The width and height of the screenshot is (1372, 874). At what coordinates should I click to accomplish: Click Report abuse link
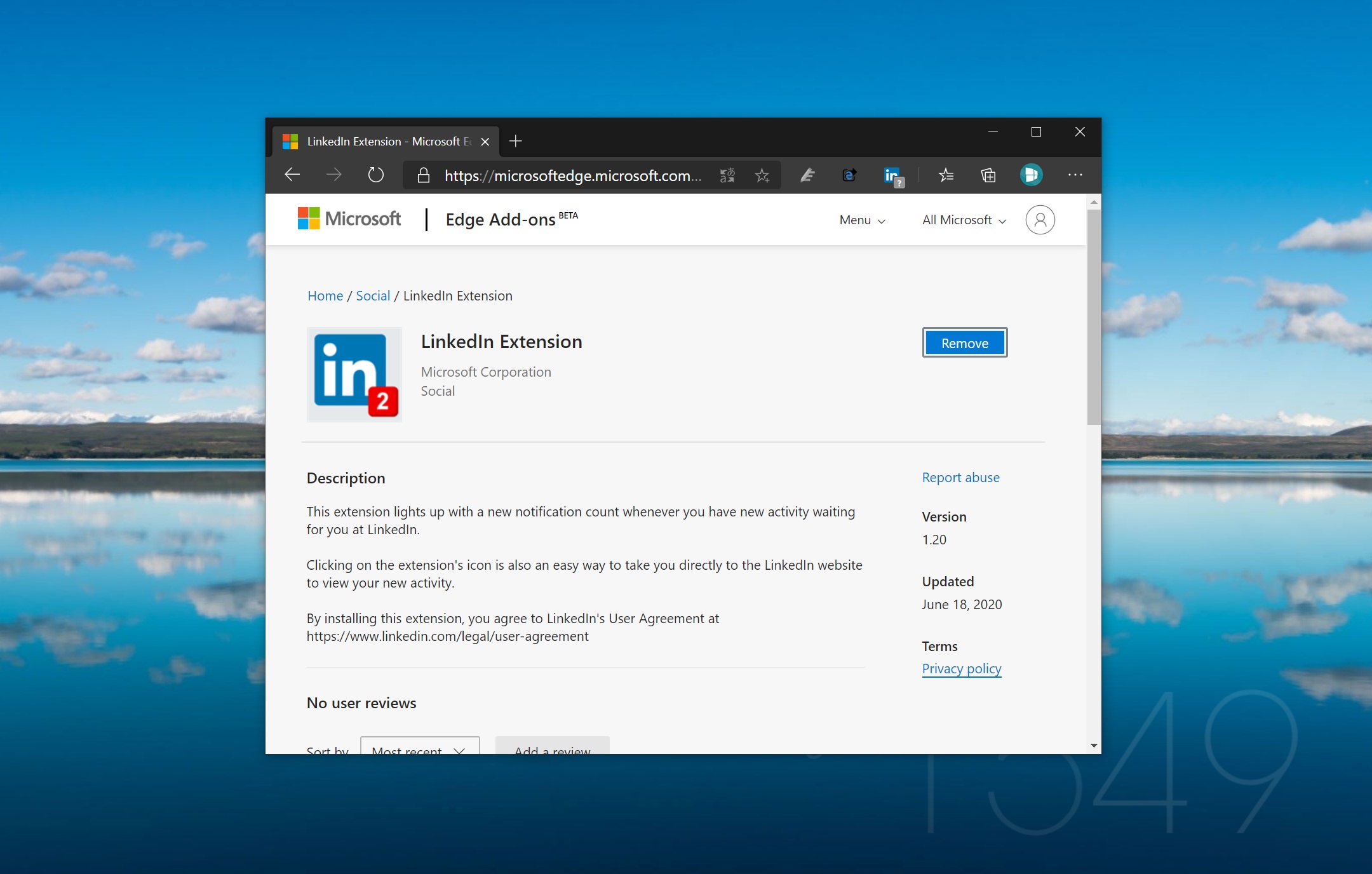tap(960, 478)
